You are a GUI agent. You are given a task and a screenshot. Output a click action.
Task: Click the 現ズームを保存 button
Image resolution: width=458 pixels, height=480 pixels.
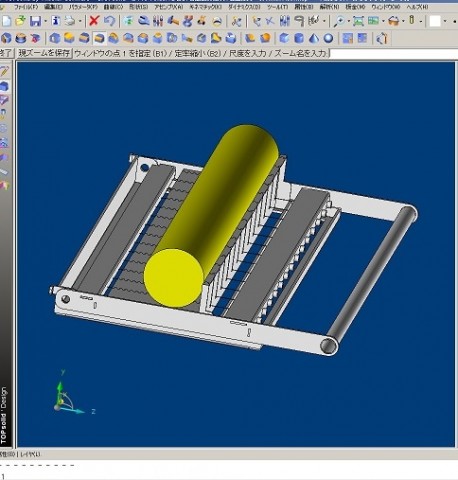44,53
